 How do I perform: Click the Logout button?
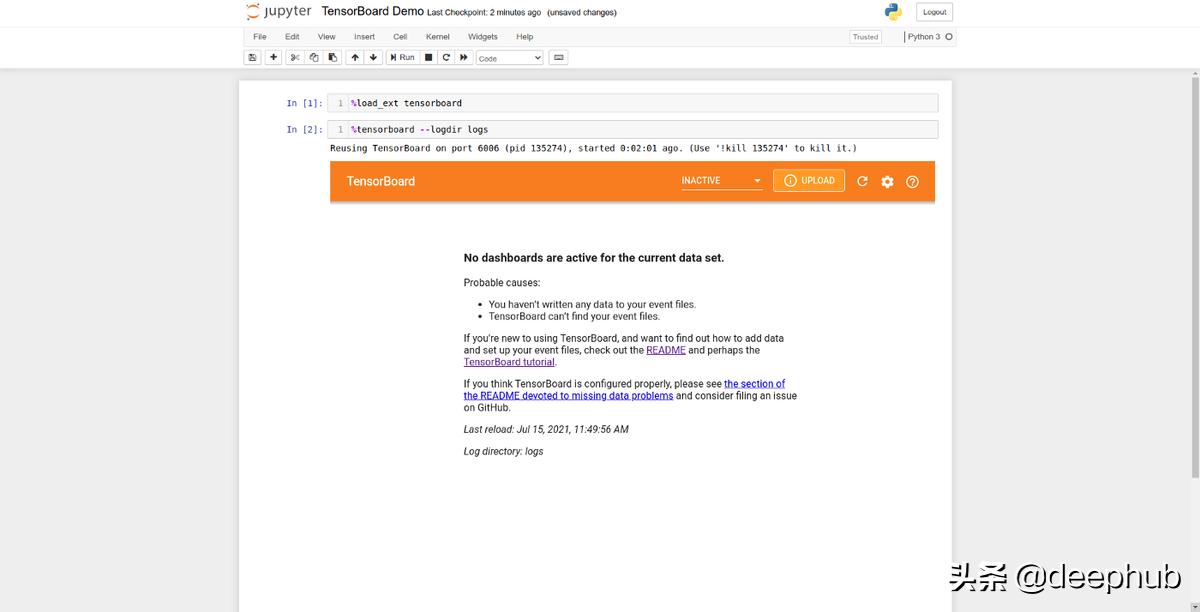pos(934,12)
